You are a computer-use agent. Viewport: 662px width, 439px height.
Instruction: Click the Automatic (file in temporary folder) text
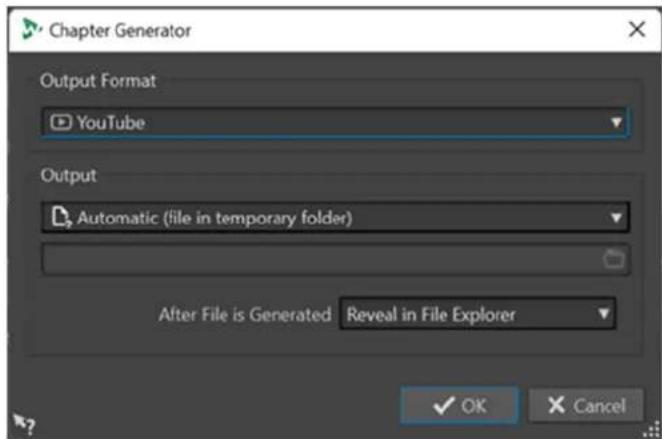[x=214, y=218]
